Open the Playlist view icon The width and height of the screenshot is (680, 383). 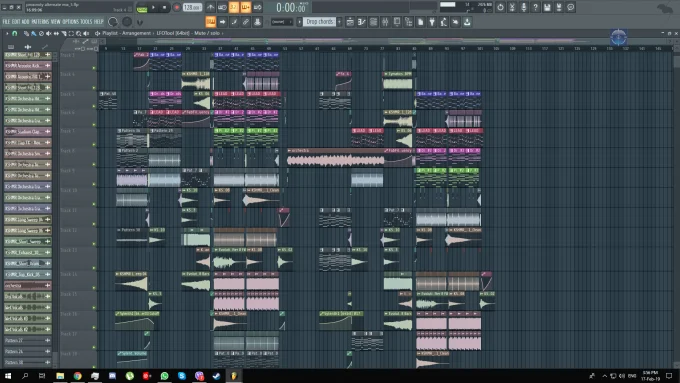(350, 22)
